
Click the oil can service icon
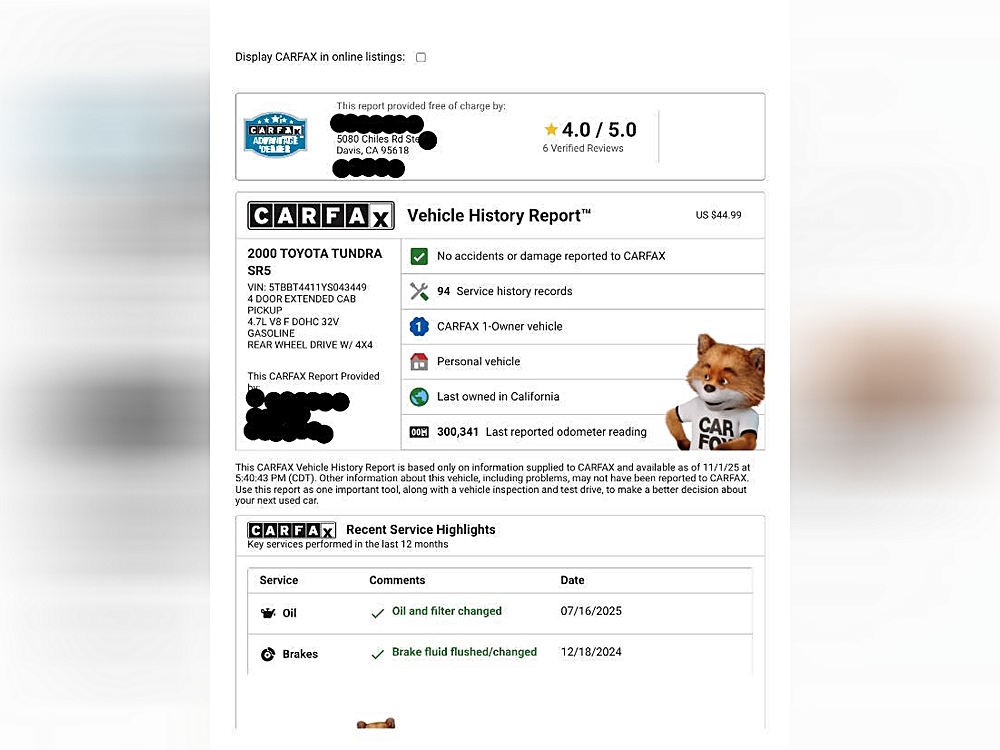tap(268, 613)
